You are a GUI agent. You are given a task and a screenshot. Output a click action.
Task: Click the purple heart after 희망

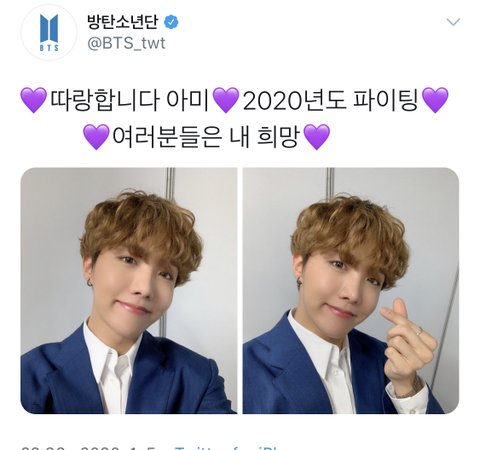click(x=317, y=137)
